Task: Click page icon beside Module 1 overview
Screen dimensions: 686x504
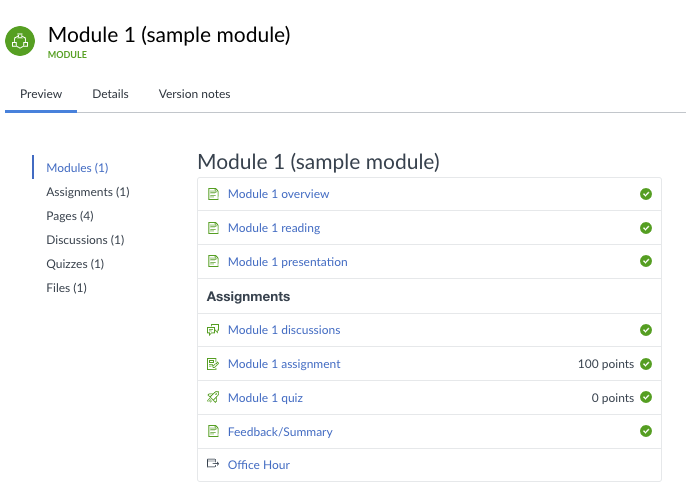Action: coord(212,194)
